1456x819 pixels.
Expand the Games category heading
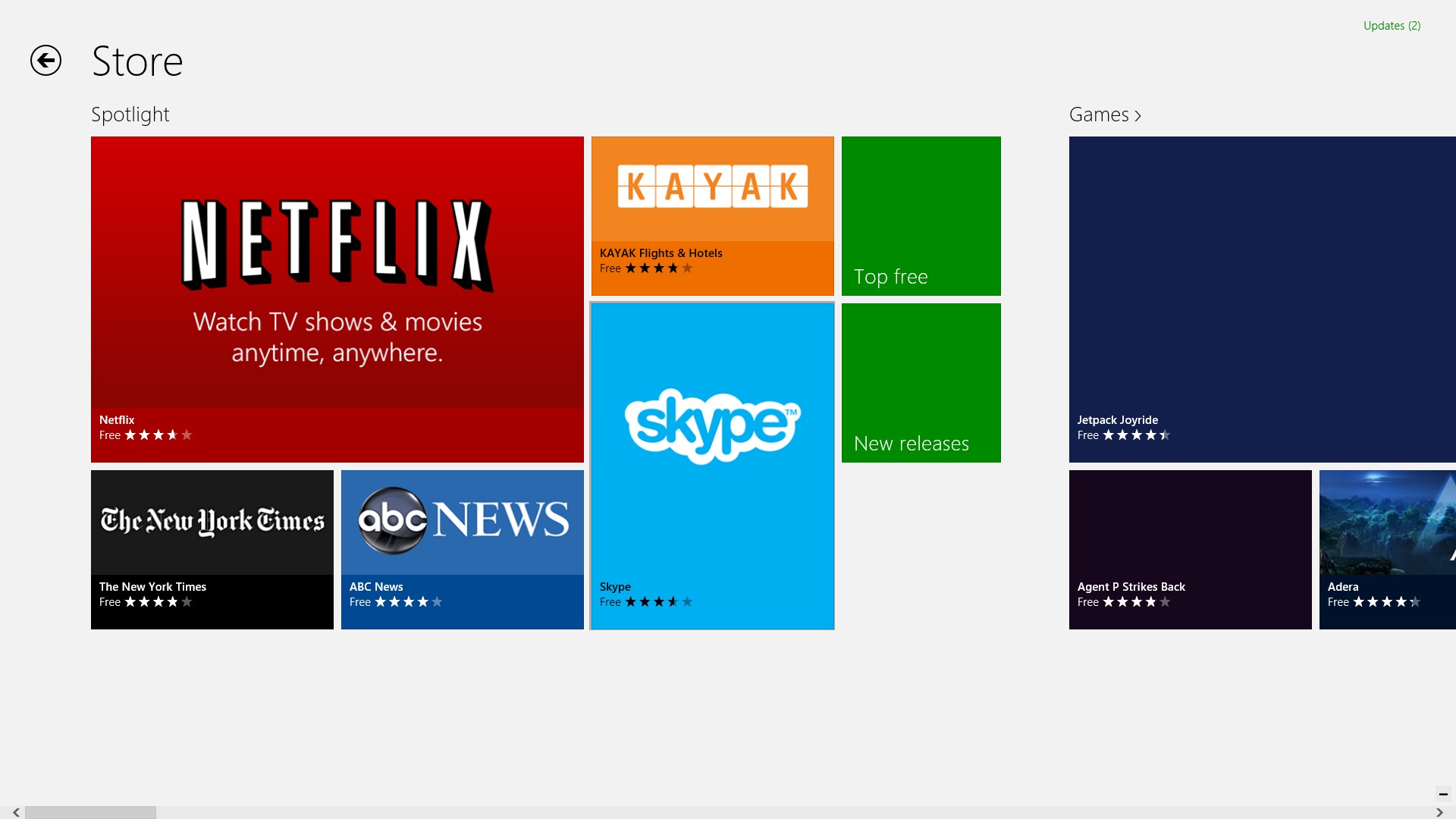[1105, 115]
